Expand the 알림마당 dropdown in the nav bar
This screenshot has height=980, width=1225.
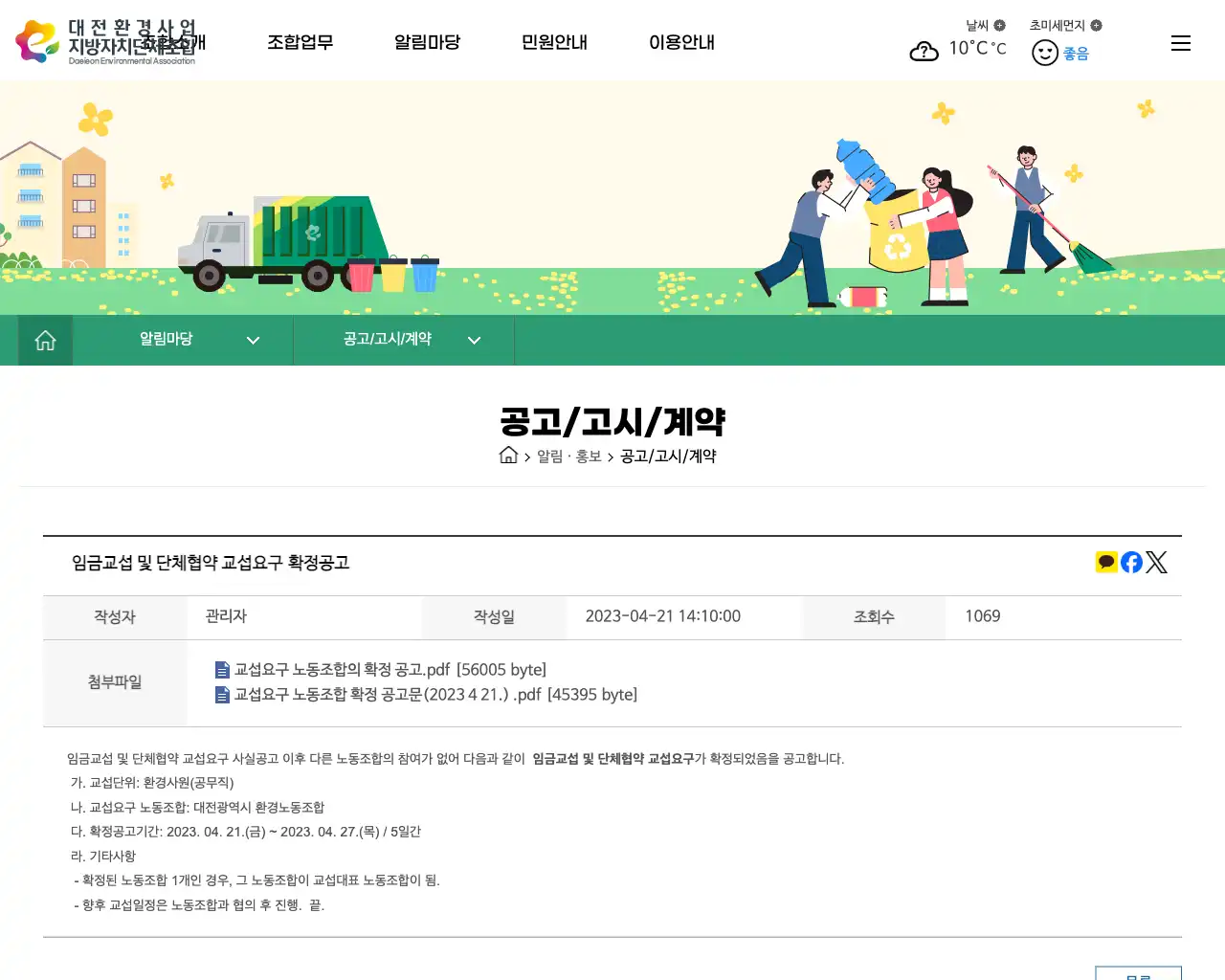pos(253,340)
